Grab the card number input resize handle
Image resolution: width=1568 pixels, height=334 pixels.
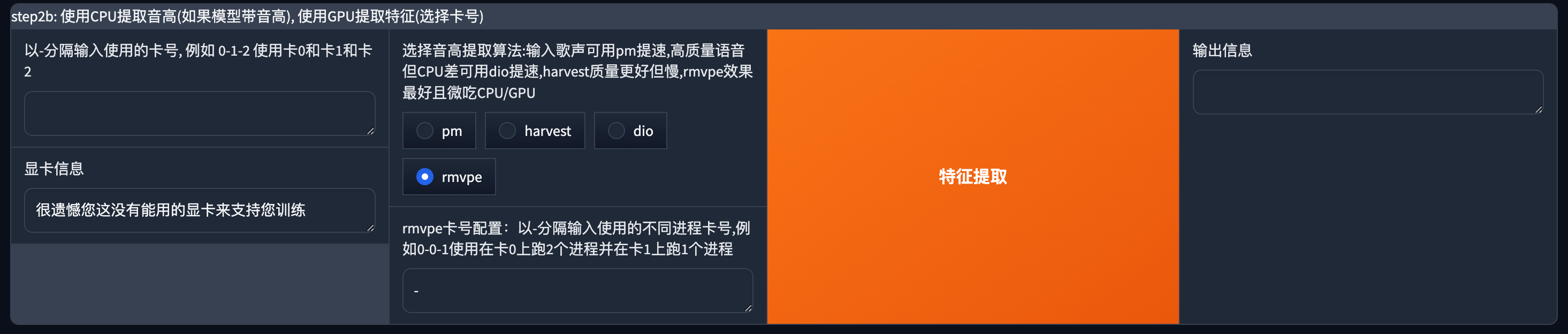(x=370, y=131)
